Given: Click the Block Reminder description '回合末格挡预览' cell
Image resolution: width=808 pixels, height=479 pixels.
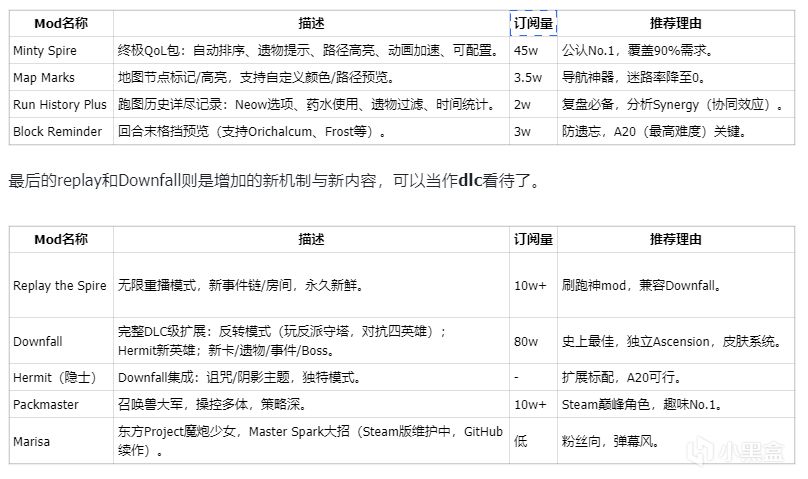Looking at the screenshot, I should coord(311,131).
